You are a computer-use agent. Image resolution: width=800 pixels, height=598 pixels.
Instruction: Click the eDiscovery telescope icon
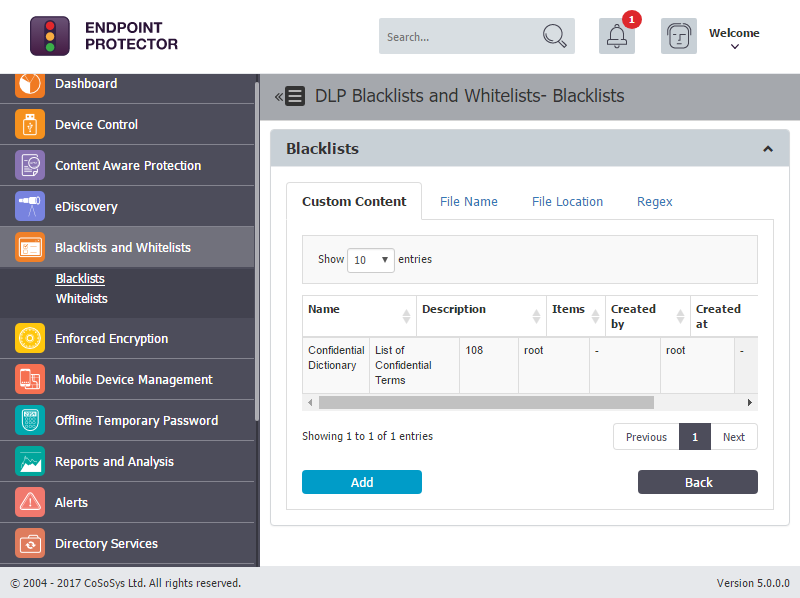[30, 206]
